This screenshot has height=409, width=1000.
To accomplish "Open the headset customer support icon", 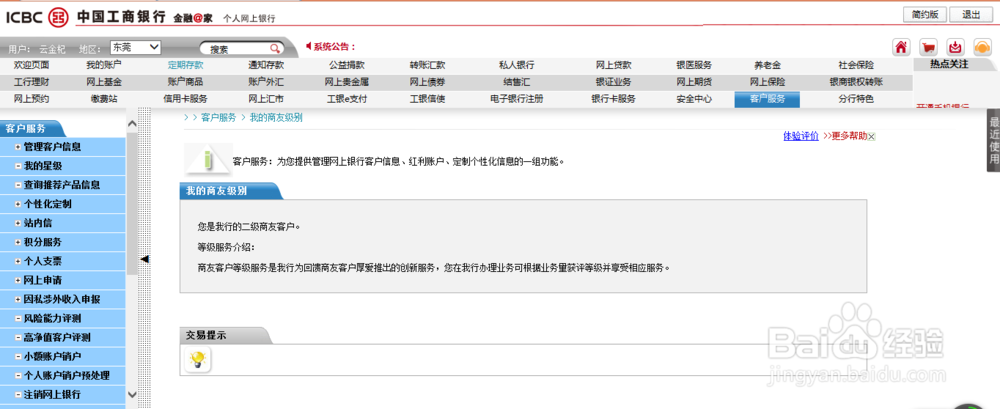I will pos(982,47).
